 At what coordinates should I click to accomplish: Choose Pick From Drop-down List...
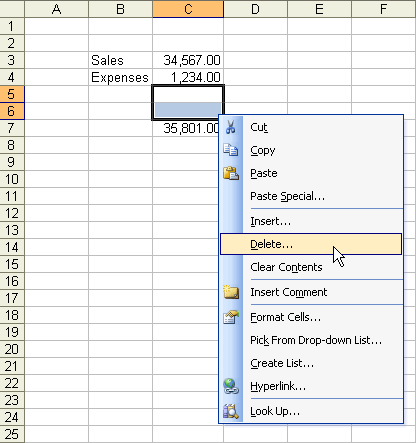[x=311, y=340]
